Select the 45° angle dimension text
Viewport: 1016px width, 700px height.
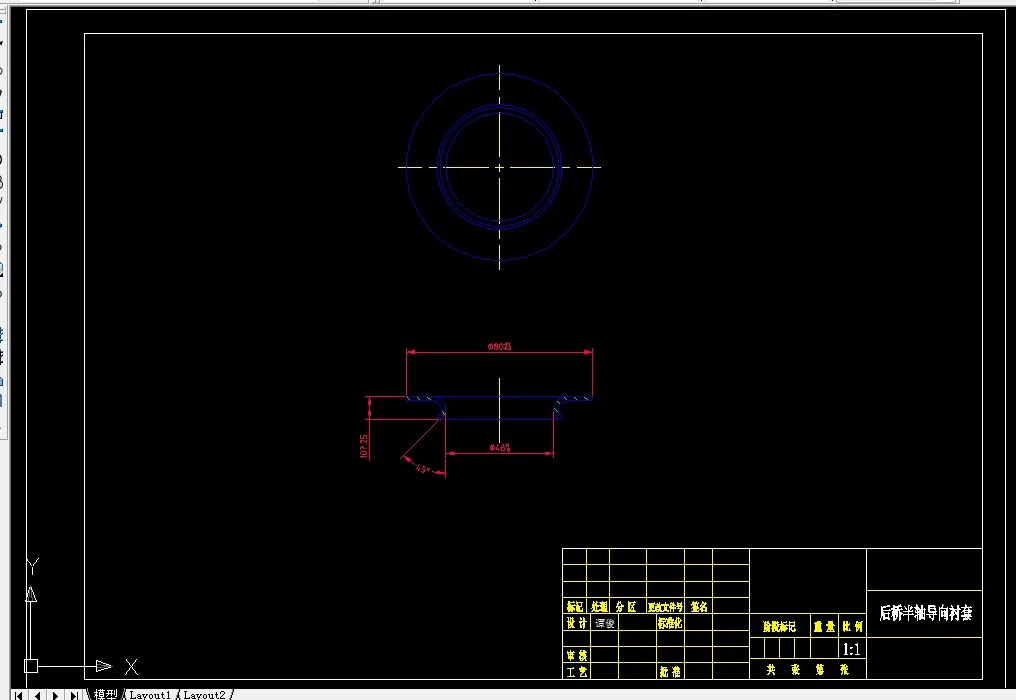[423, 468]
